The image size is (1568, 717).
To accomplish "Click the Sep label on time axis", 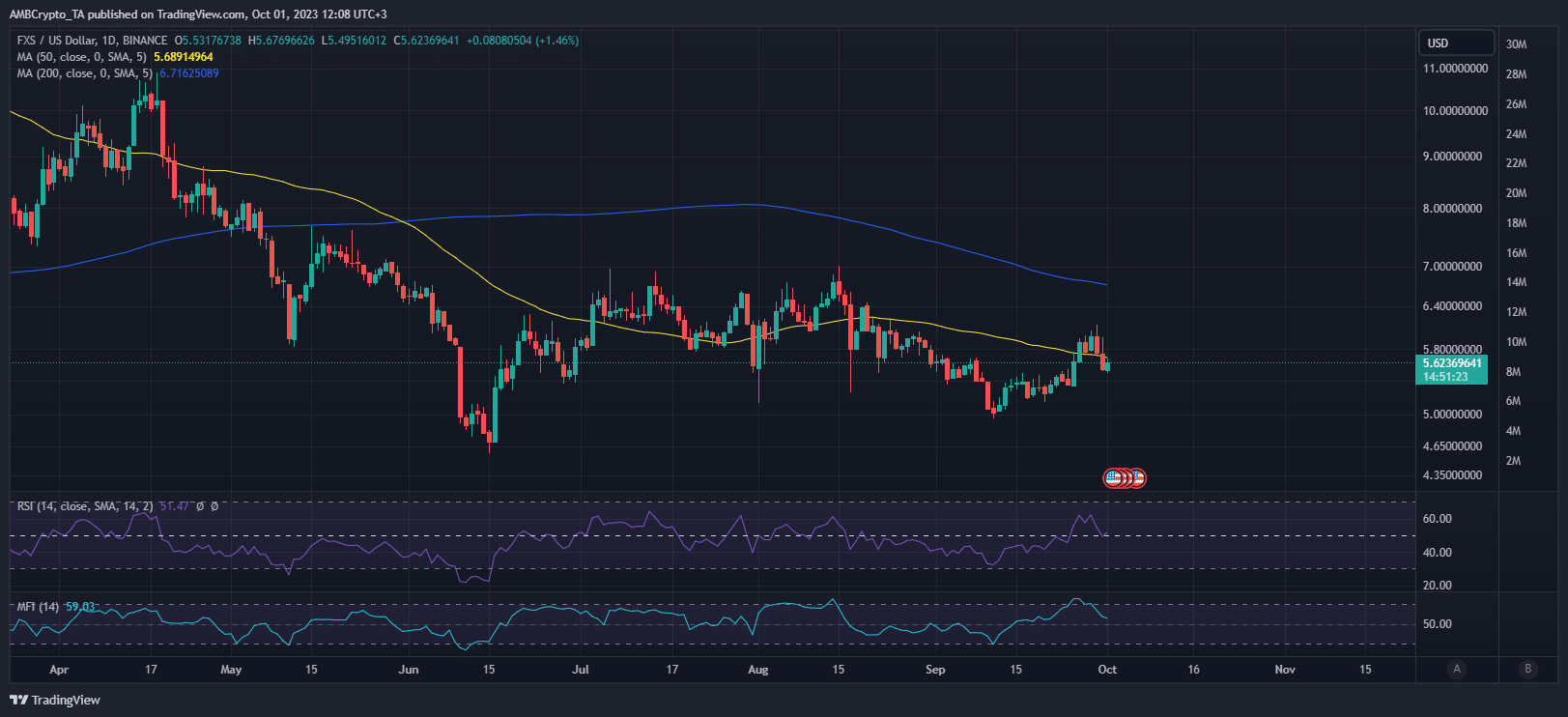I will coord(935,670).
